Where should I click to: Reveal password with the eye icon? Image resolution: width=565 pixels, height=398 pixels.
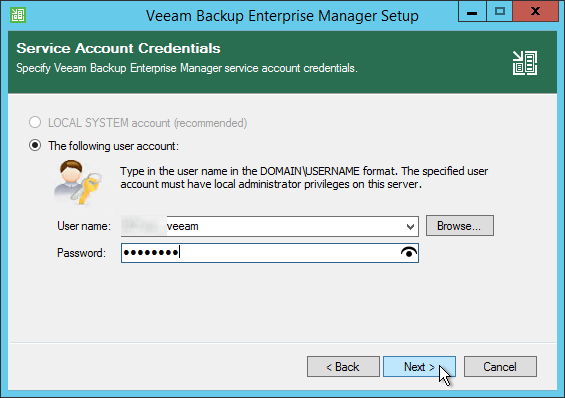tap(409, 252)
